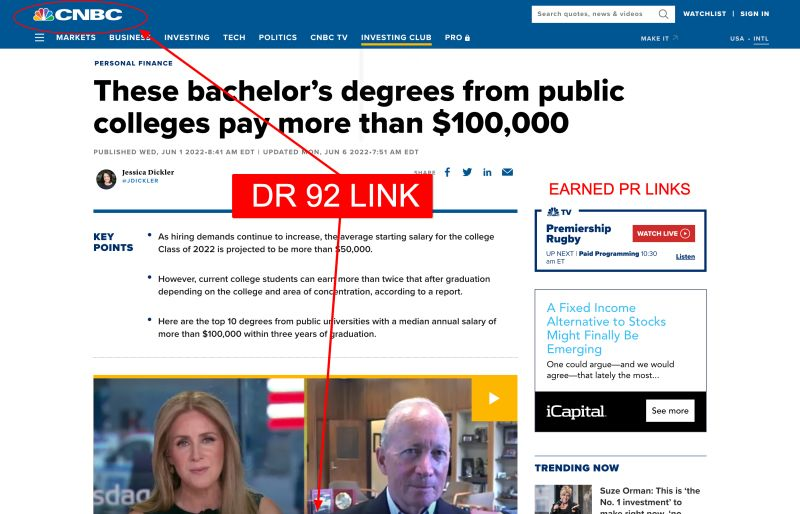This screenshot has height=514, width=800.
Task: Click Jessica Dickler's author avatar
Action: click(106, 179)
